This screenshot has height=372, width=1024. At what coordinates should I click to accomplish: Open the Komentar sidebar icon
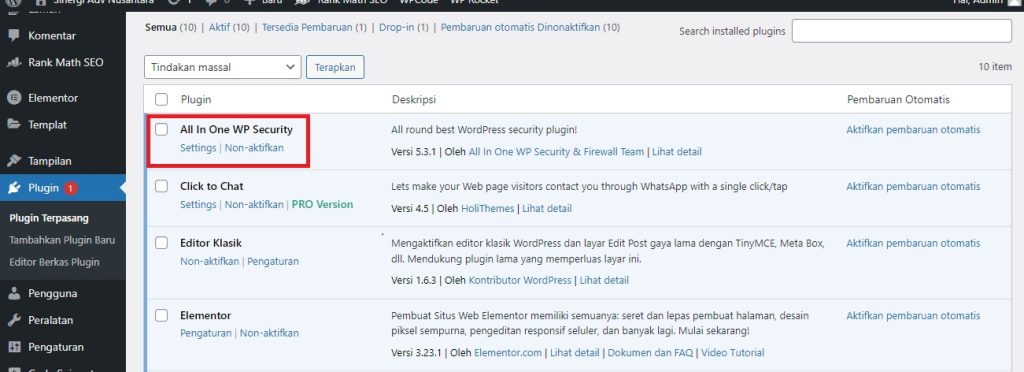pos(14,36)
